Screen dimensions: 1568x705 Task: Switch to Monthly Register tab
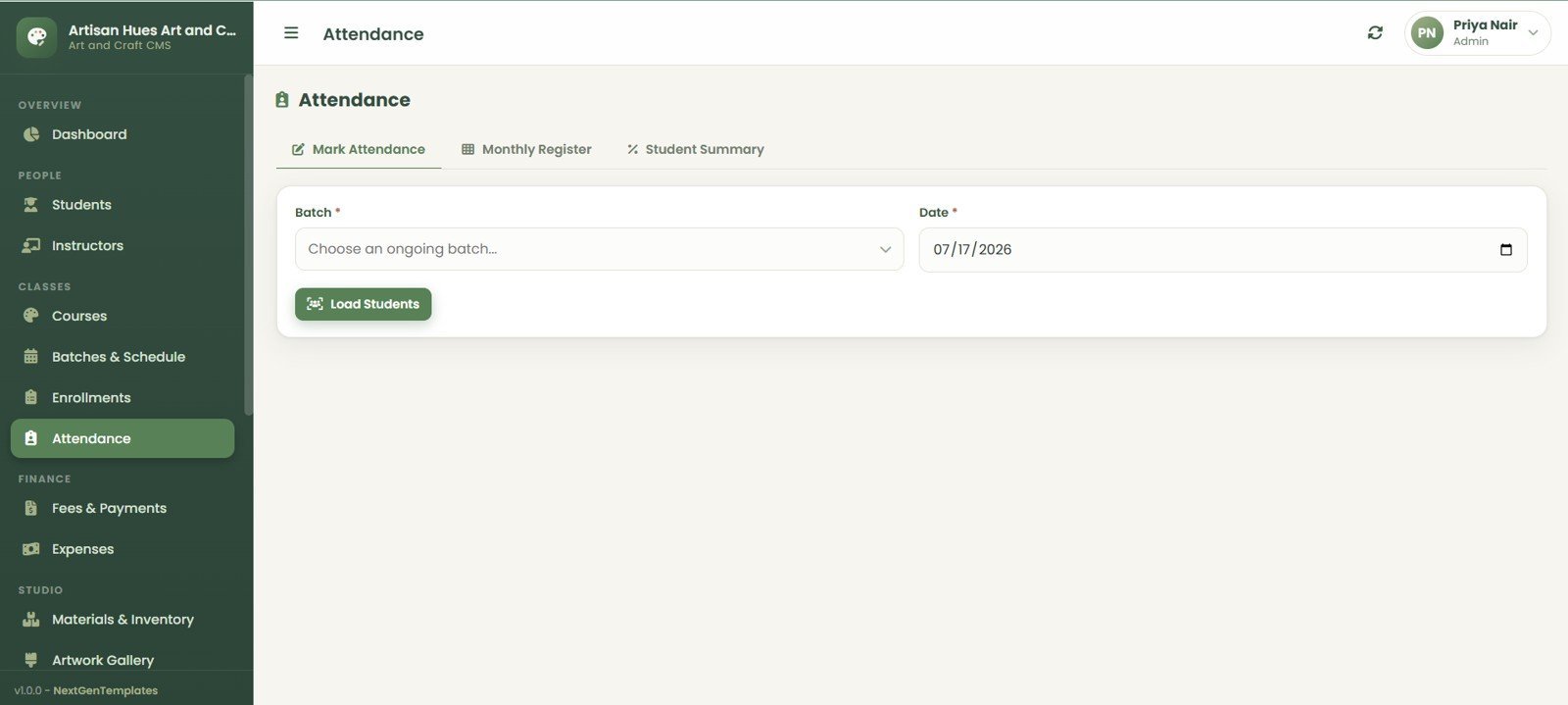click(x=526, y=149)
